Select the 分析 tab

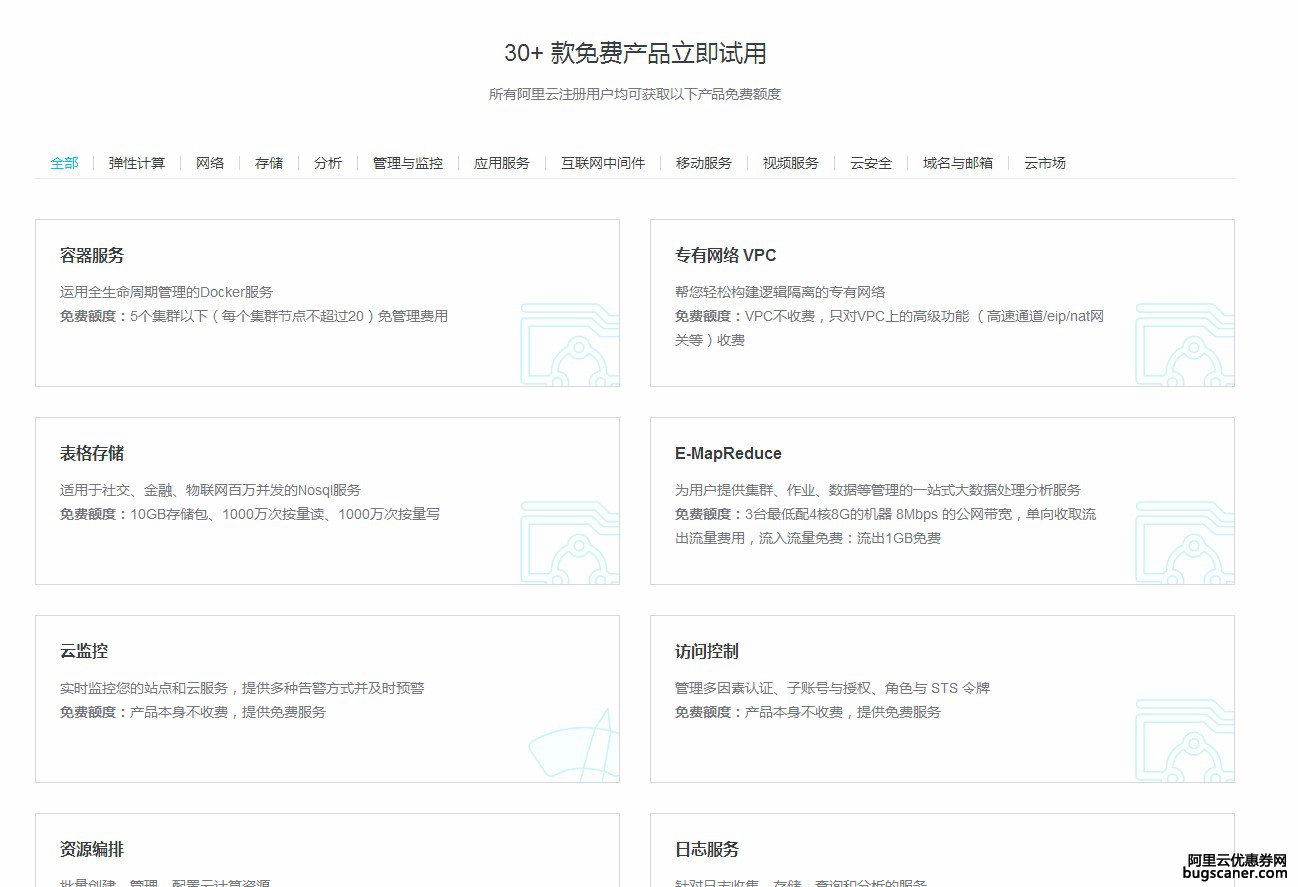coord(328,163)
